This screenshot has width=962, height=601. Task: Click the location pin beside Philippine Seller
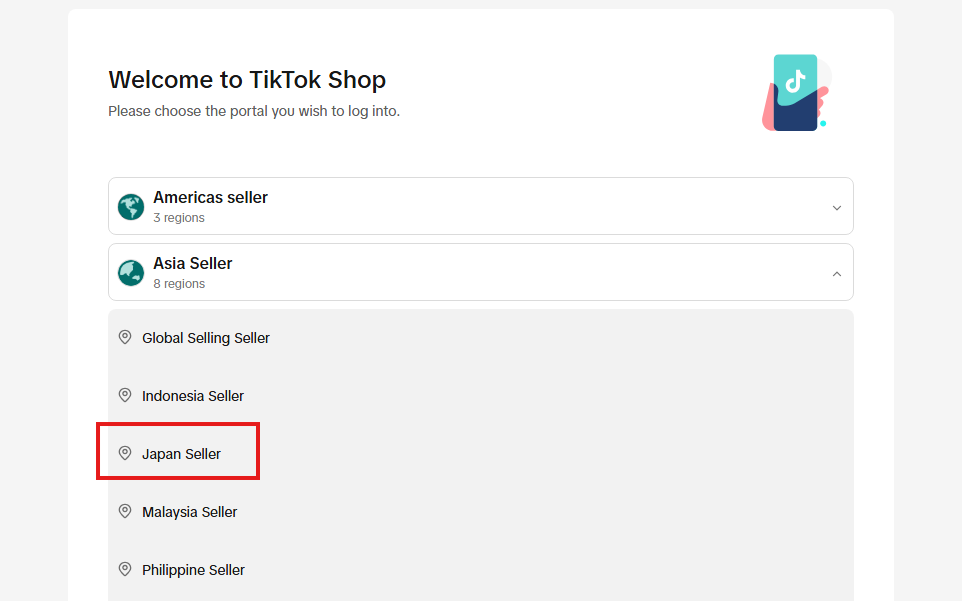click(x=125, y=570)
